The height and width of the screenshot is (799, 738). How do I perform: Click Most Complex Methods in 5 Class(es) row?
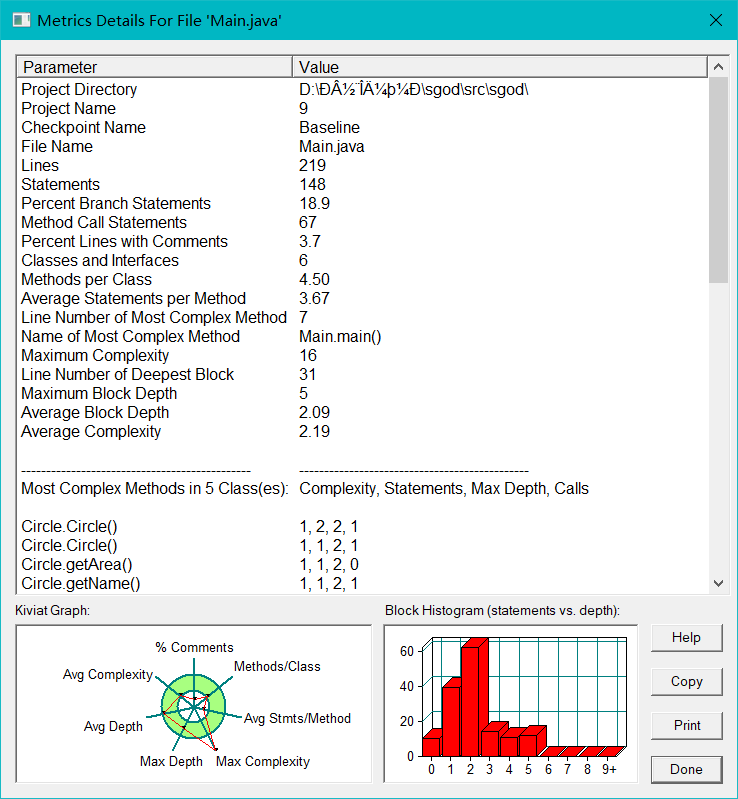tap(362, 488)
